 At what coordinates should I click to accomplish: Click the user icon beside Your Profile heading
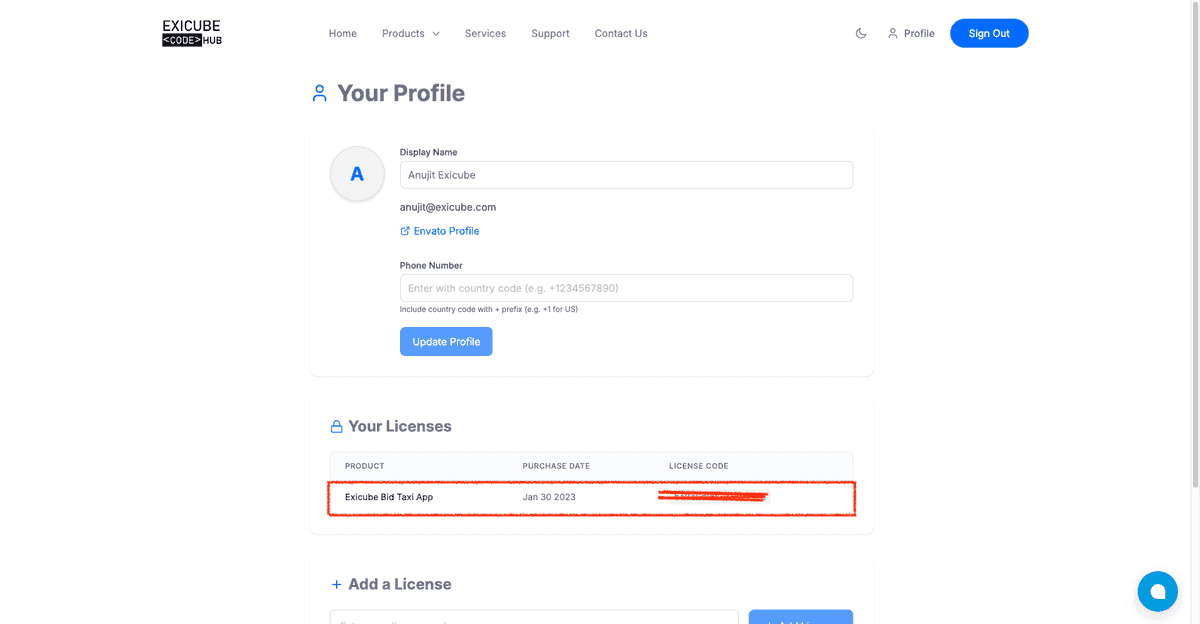(319, 93)
